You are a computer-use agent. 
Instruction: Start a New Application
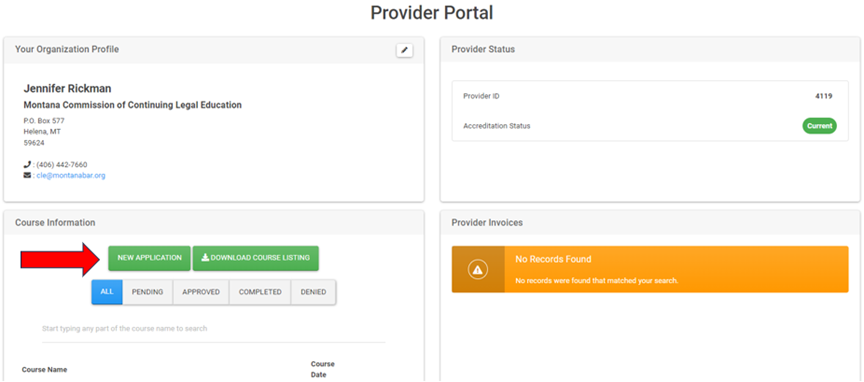point(149,258)
